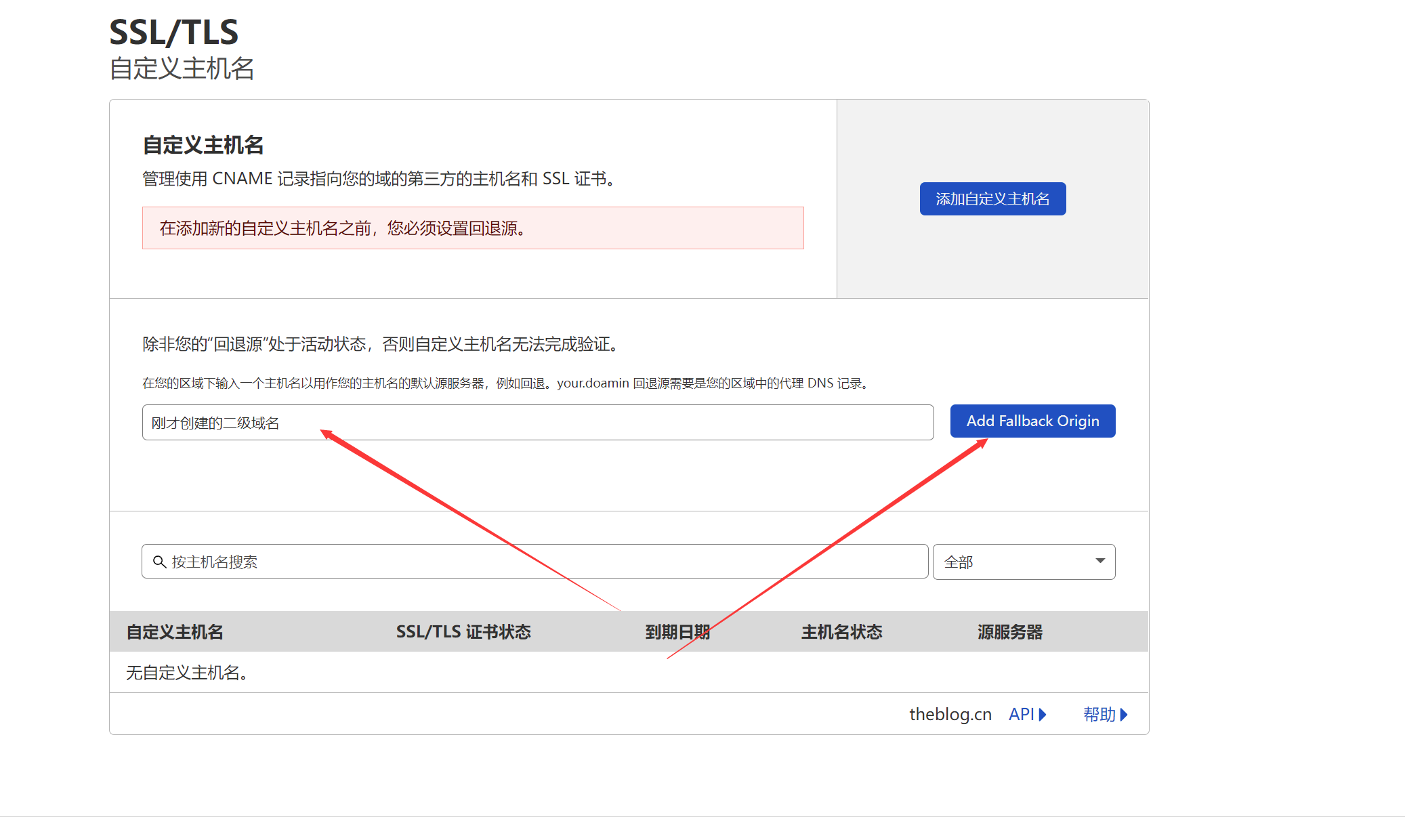Screen dimensions: 1405x840
Task: Open the API documentation link
Action: [1022, 714]
